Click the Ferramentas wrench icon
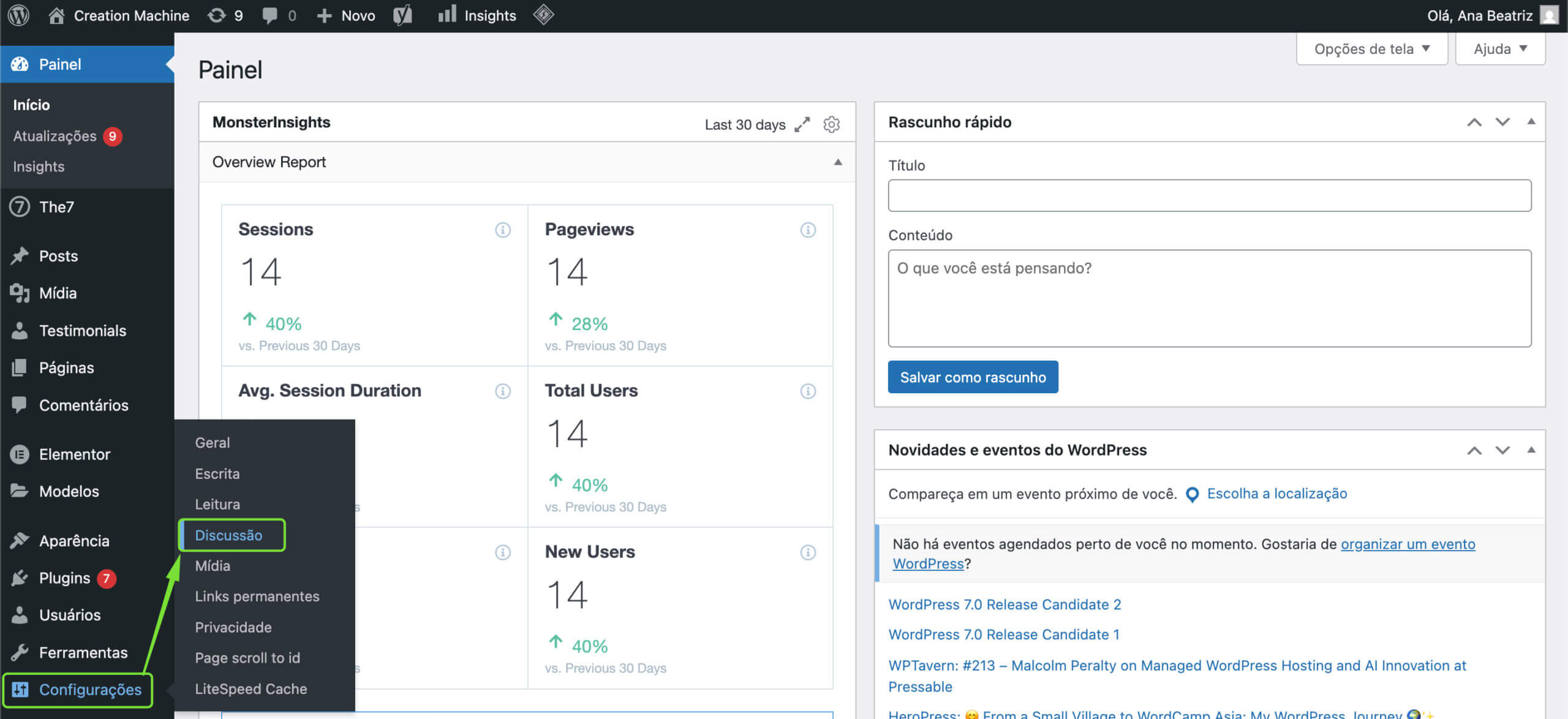1568x719 pixels. [20, 652]
